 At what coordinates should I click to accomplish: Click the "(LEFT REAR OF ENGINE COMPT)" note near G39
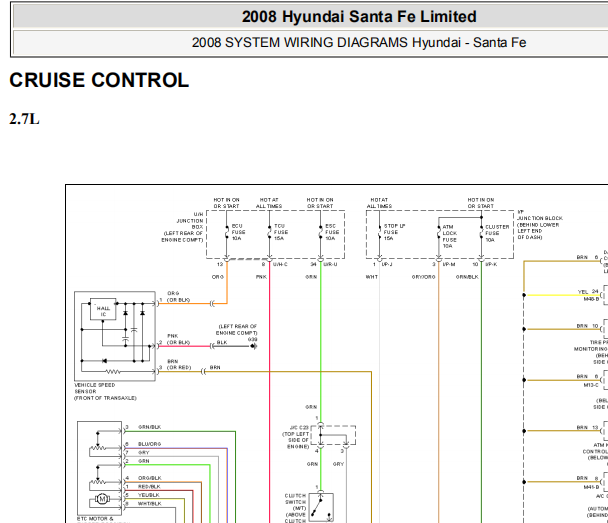237,330
